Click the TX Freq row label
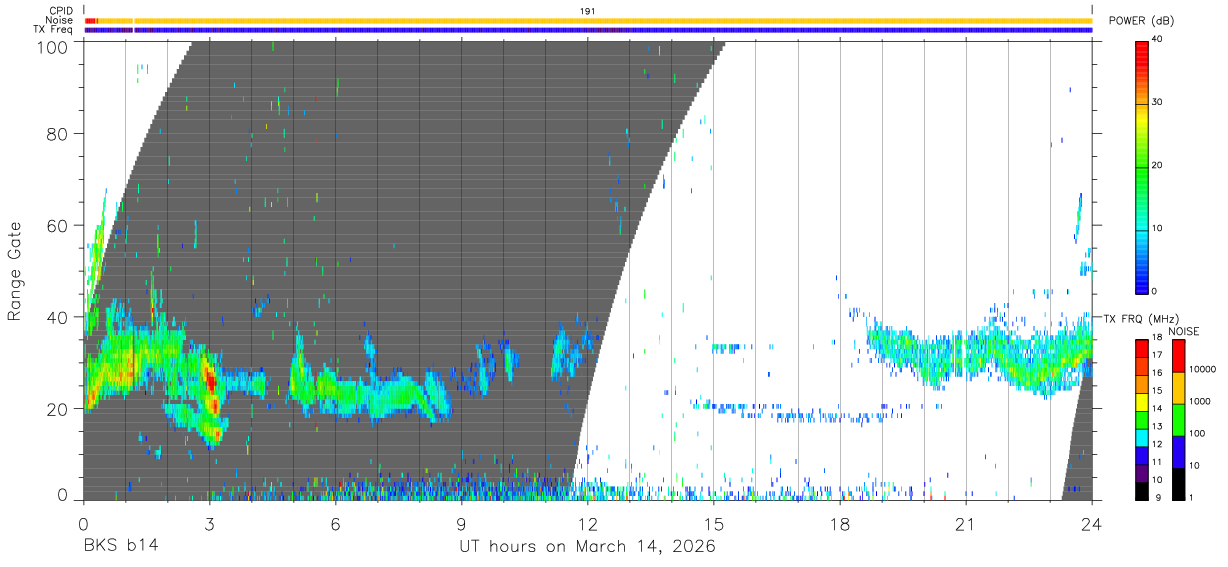Screen dimensions: 1228x567 (53, 29)
